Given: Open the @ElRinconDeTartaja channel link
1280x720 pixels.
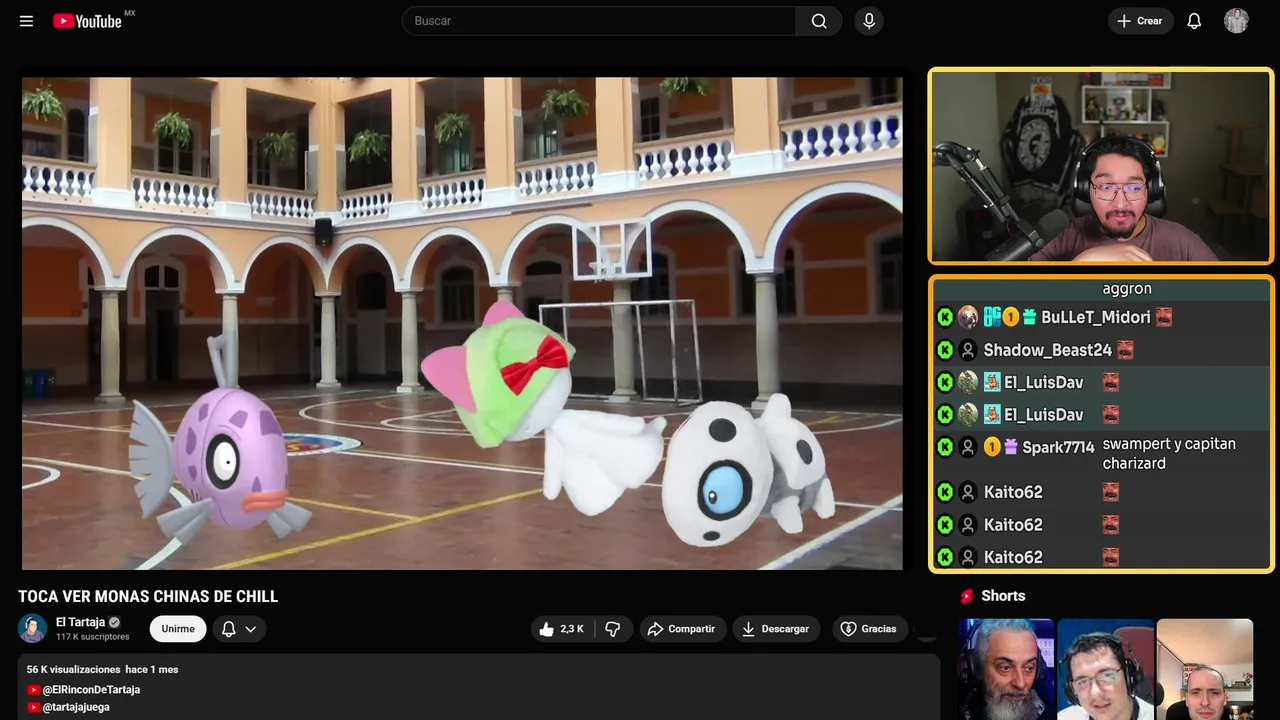Looking at the screenshot, I should tap(91, 690).
